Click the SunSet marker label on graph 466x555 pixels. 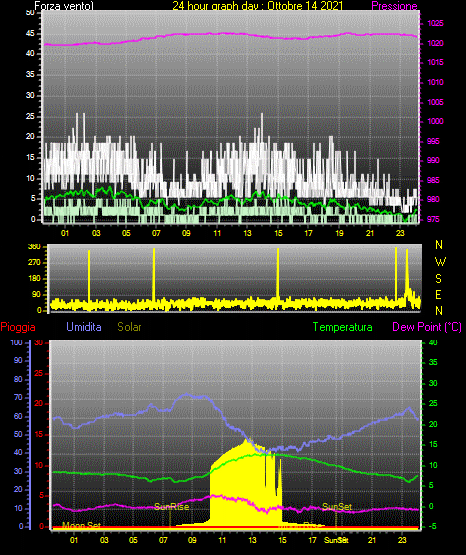click(337, 507)
